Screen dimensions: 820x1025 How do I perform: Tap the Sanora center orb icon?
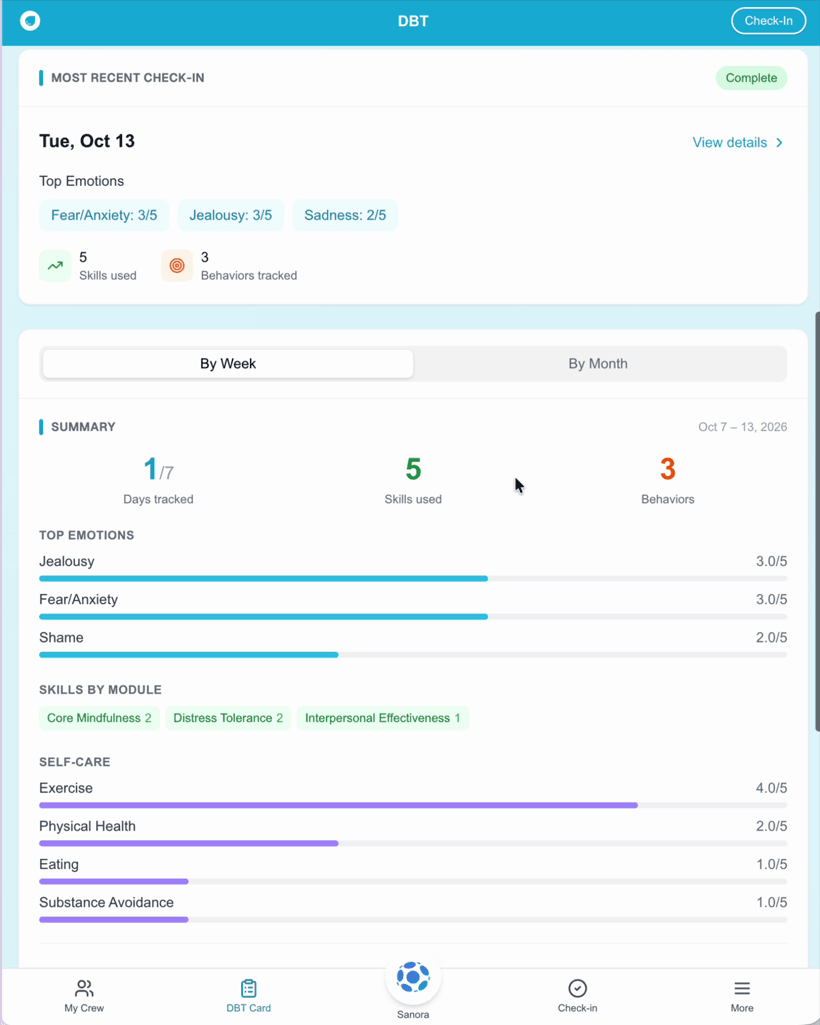point(413,978)
